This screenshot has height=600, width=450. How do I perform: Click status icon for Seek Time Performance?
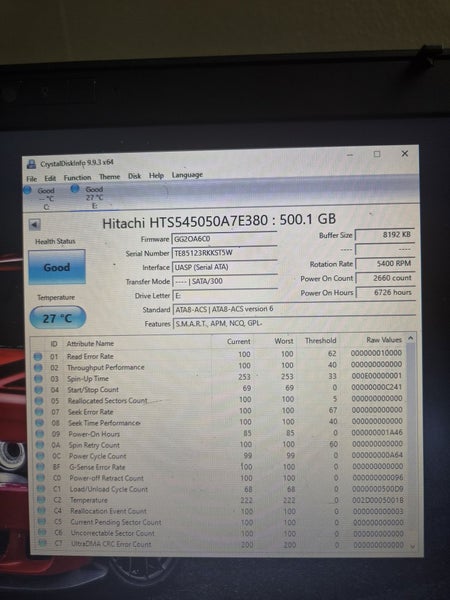(40, 423)
